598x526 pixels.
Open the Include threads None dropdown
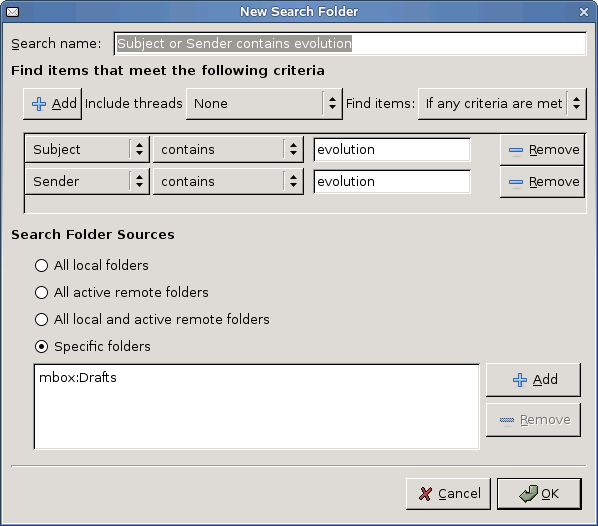264,104
